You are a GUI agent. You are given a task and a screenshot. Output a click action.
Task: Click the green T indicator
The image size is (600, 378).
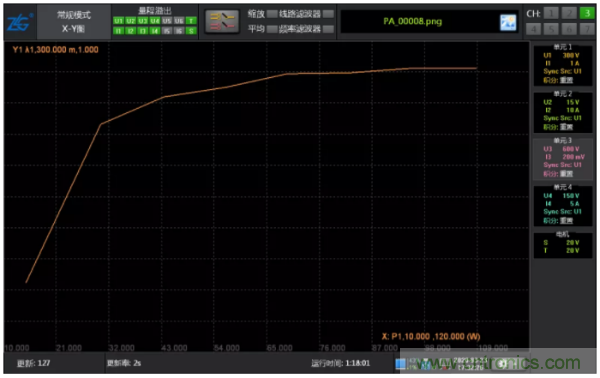(191, 21)
